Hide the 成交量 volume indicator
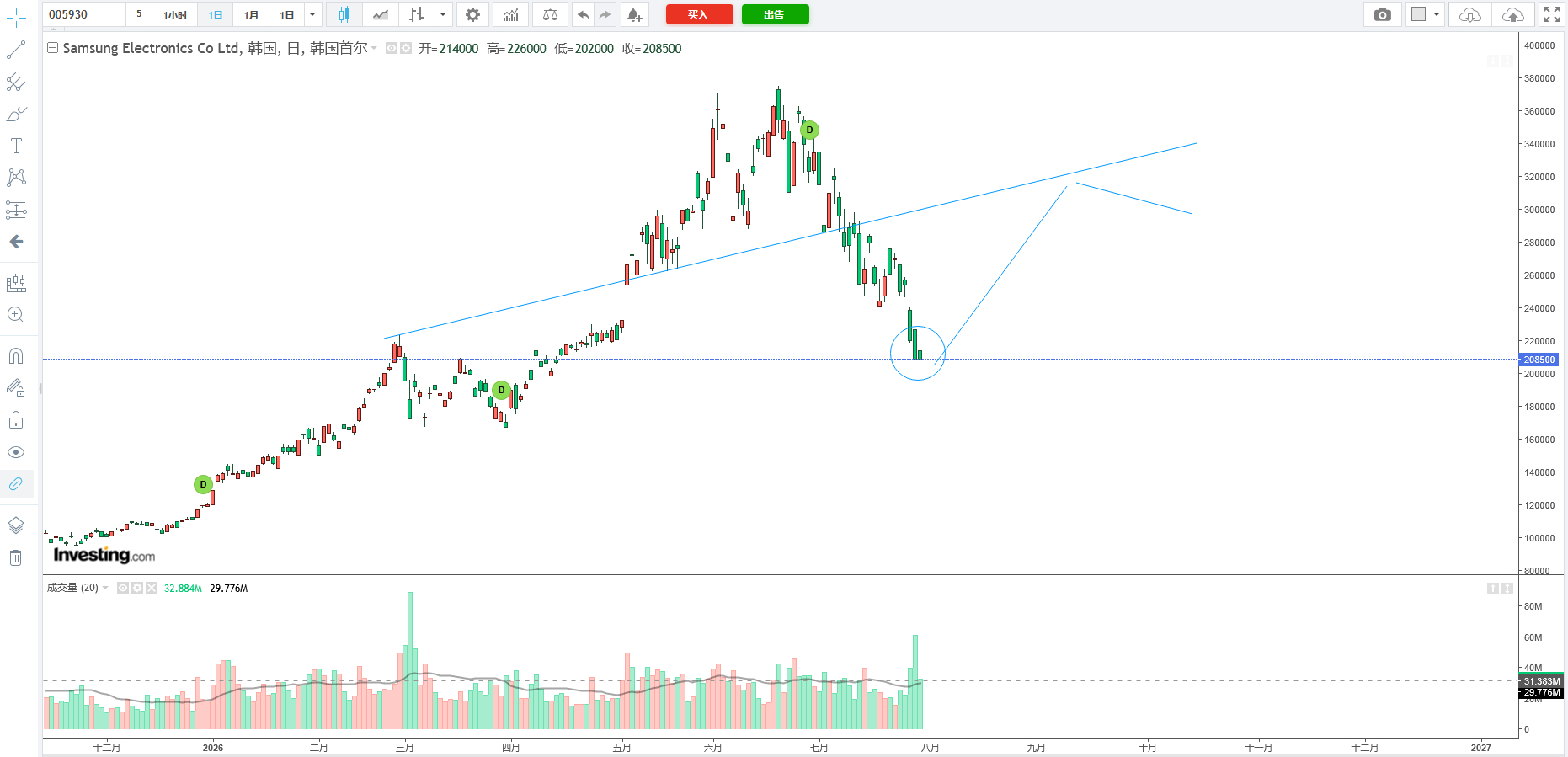Screen dimensions: 1568x757 tap(123, 588)
